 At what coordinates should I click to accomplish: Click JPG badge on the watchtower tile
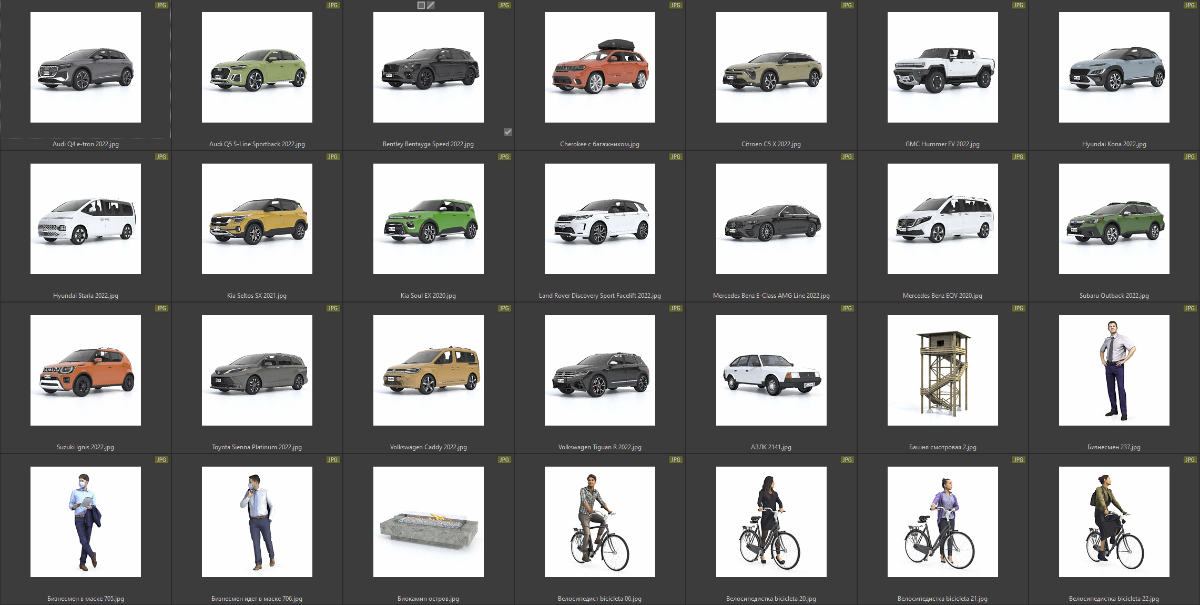[x=1018, y=308]
